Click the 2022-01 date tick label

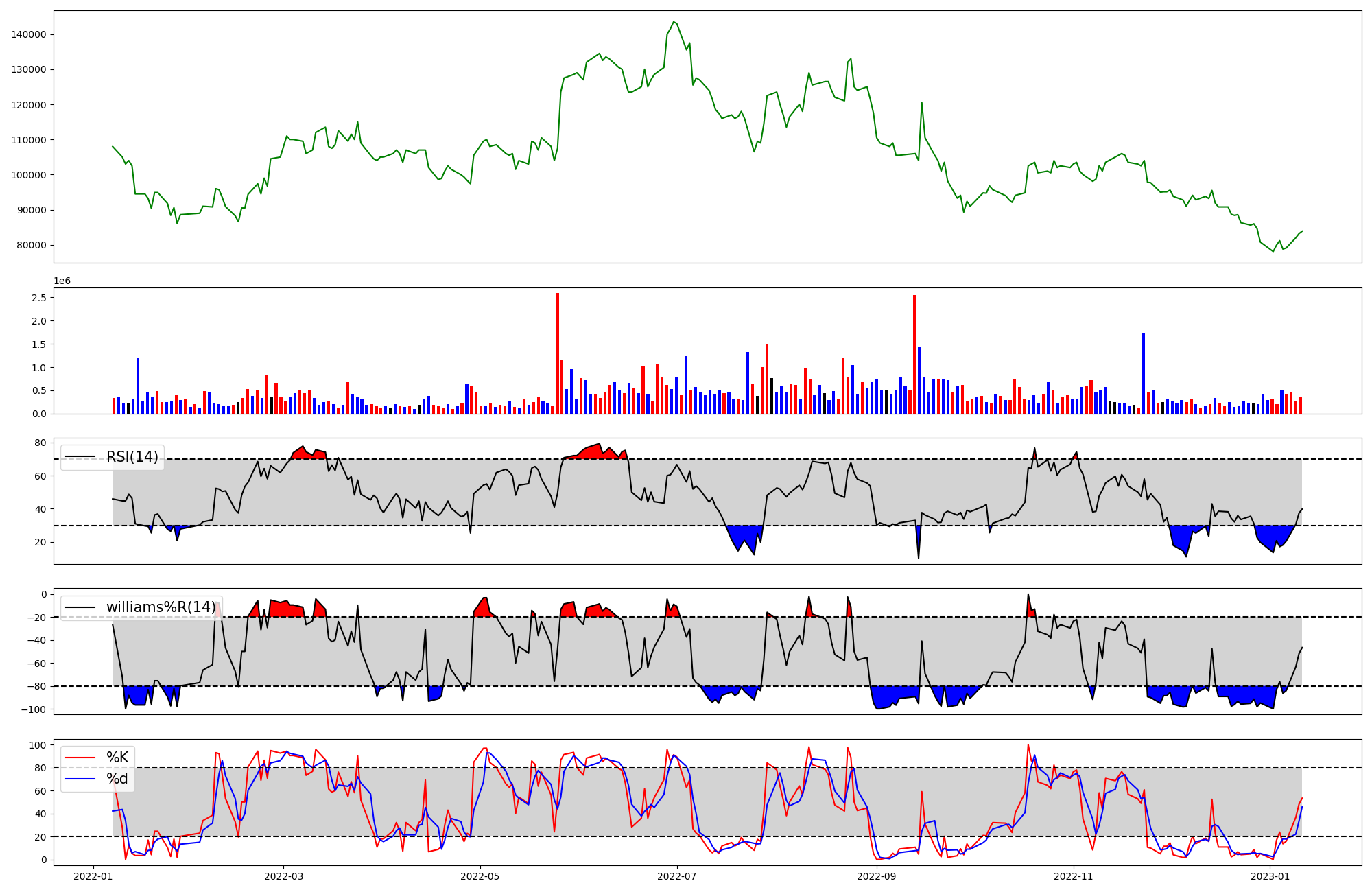click(x=93, y=876)
